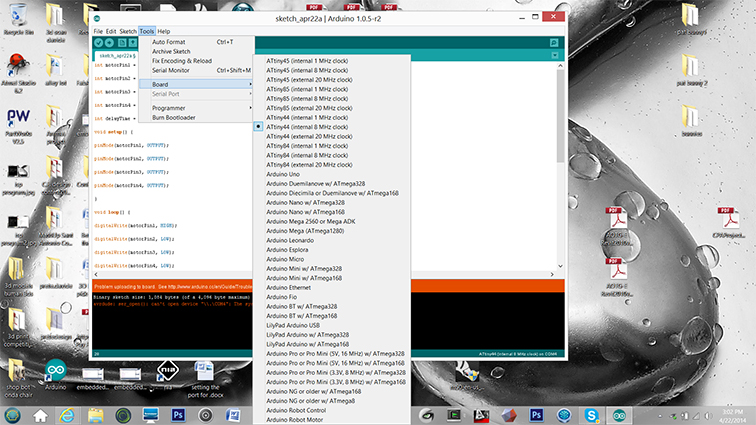Select ATtiny85 (internal 8 MHz clock) board
Image resolution: width=756 pixels, height=425 pixels.
pos(307,98)
